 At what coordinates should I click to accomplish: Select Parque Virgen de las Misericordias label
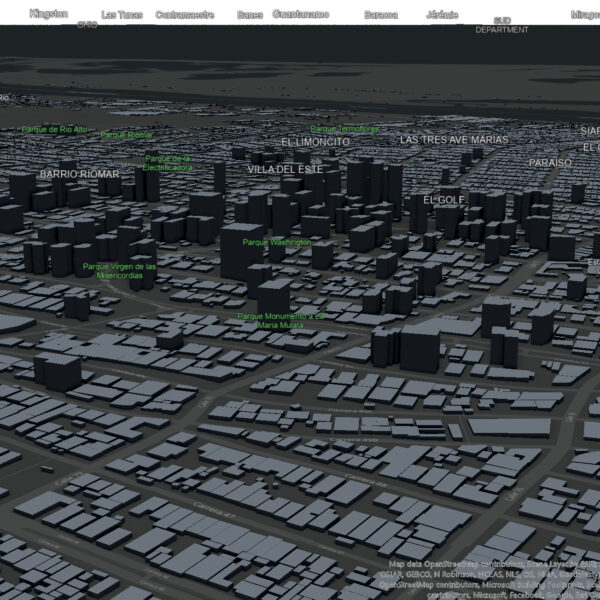tap(119, 271)
